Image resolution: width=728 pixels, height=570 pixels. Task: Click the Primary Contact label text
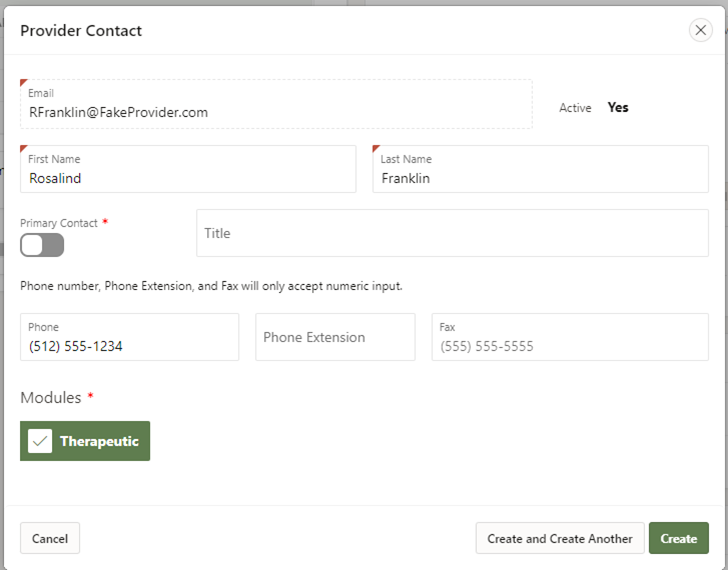point(59,223)
